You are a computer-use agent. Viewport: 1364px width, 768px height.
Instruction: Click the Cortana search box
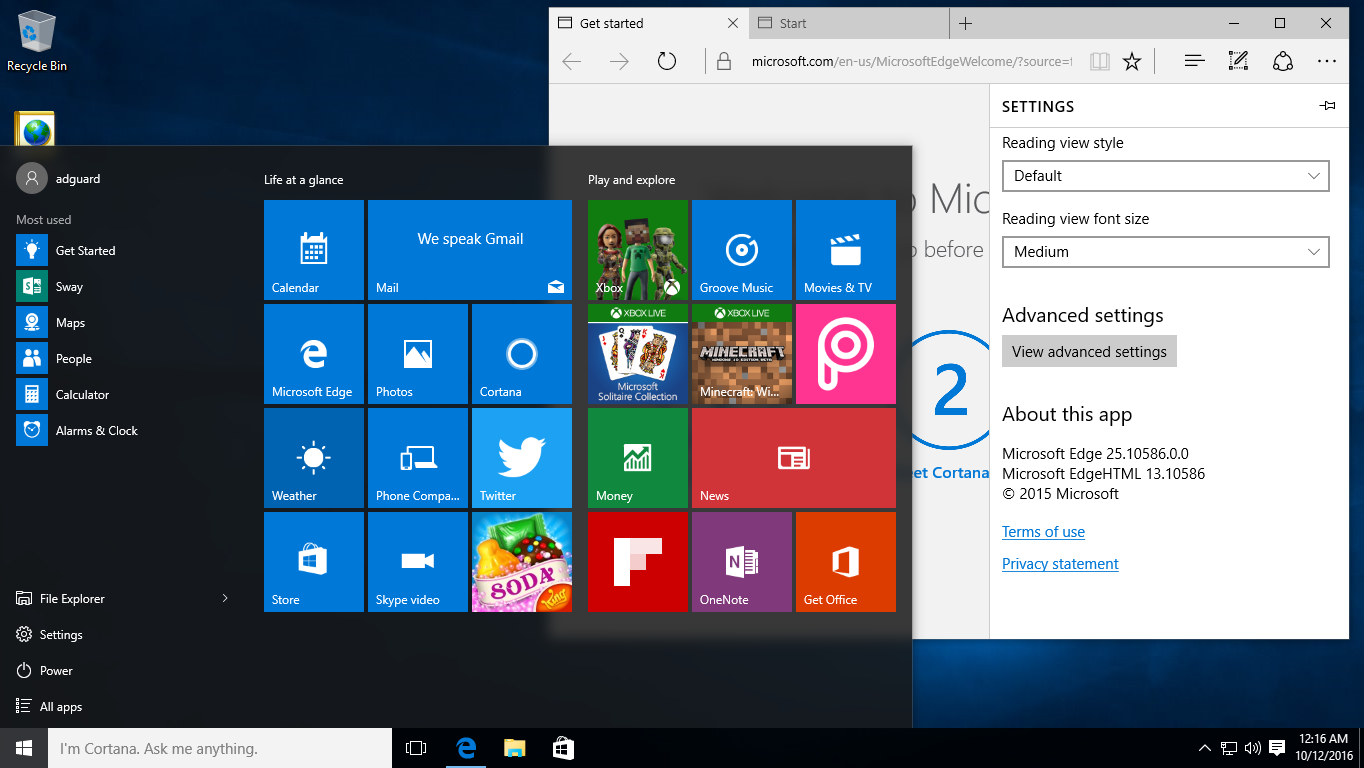[x=220, y=748]
